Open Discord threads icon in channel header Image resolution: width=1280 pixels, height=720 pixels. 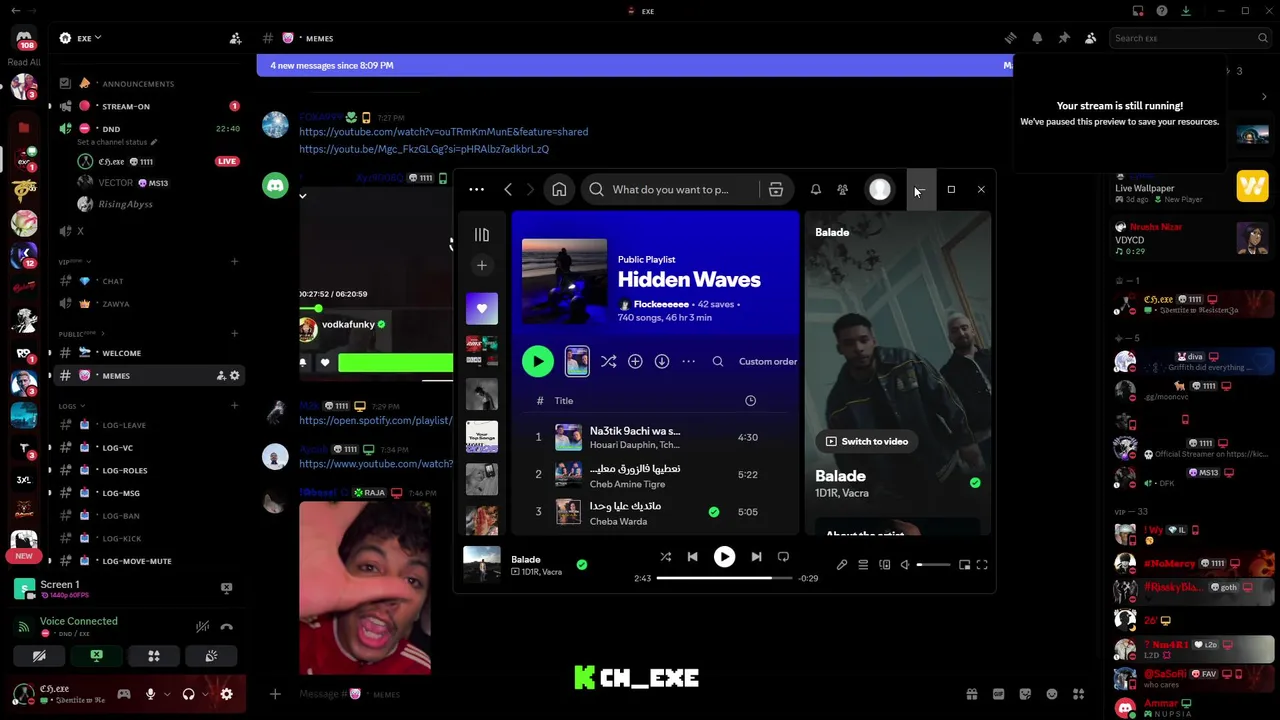pos(1010,38)
